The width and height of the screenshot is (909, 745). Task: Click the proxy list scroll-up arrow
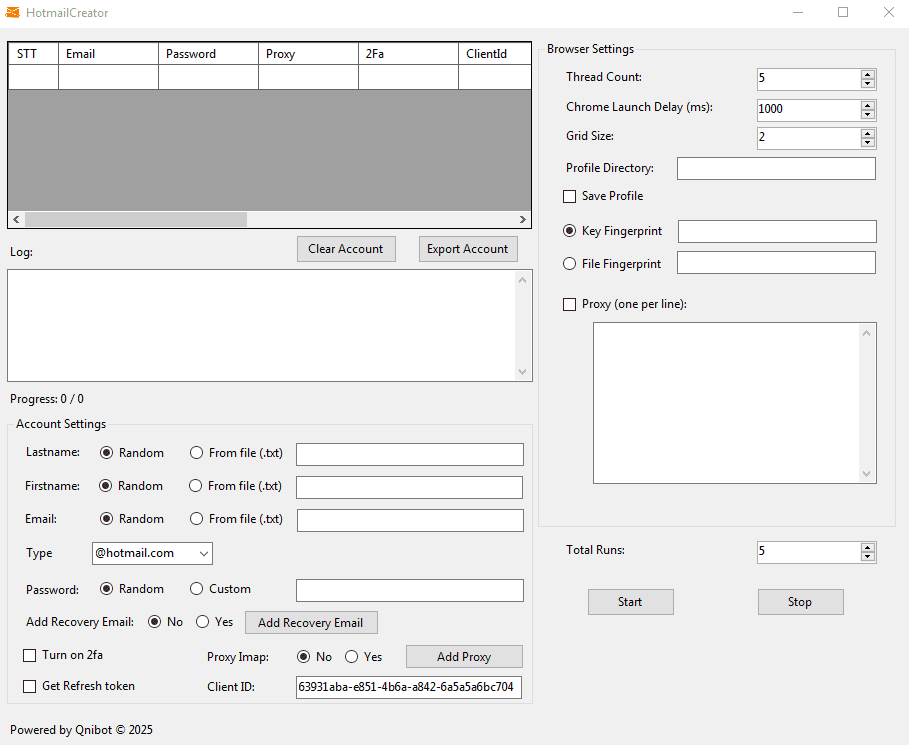tap(866, 333)
